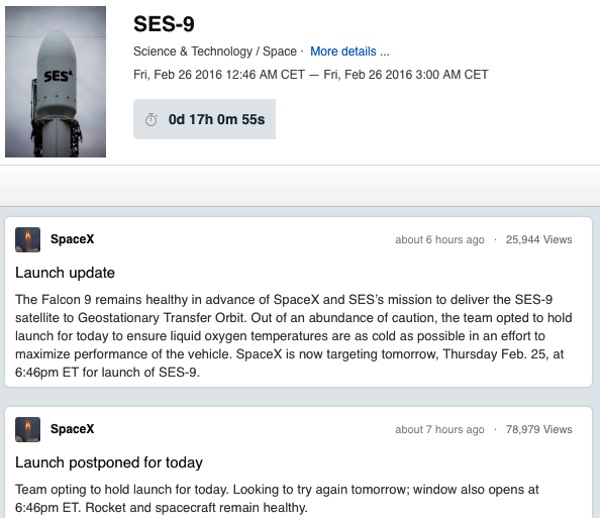The width and height of the screenshot is (600, 518).
Task: Click the Launch postponed for today heading
Action: (109, 463)
